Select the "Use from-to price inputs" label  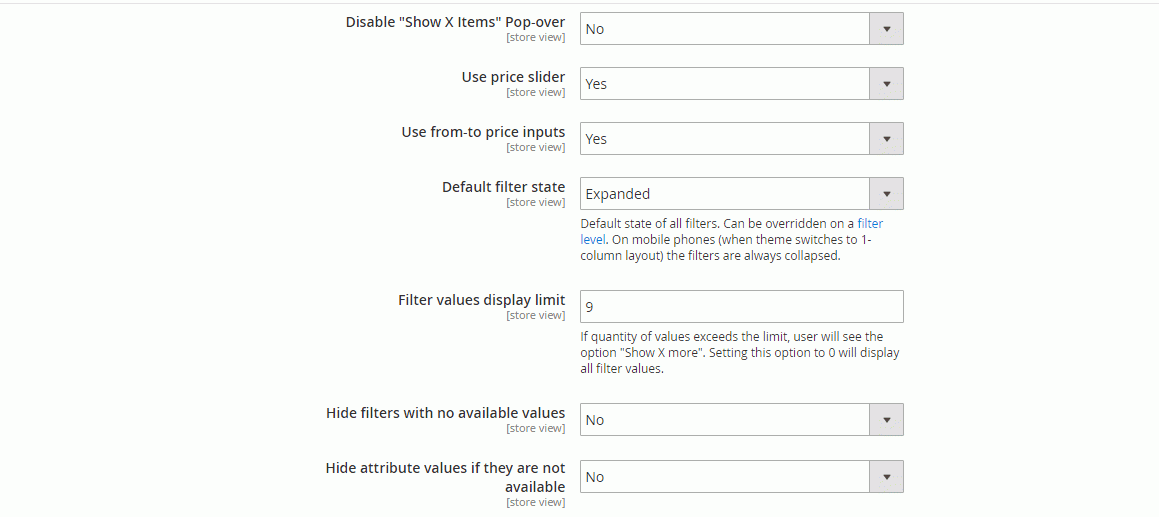pyautogui.click(x=483, y=132)
